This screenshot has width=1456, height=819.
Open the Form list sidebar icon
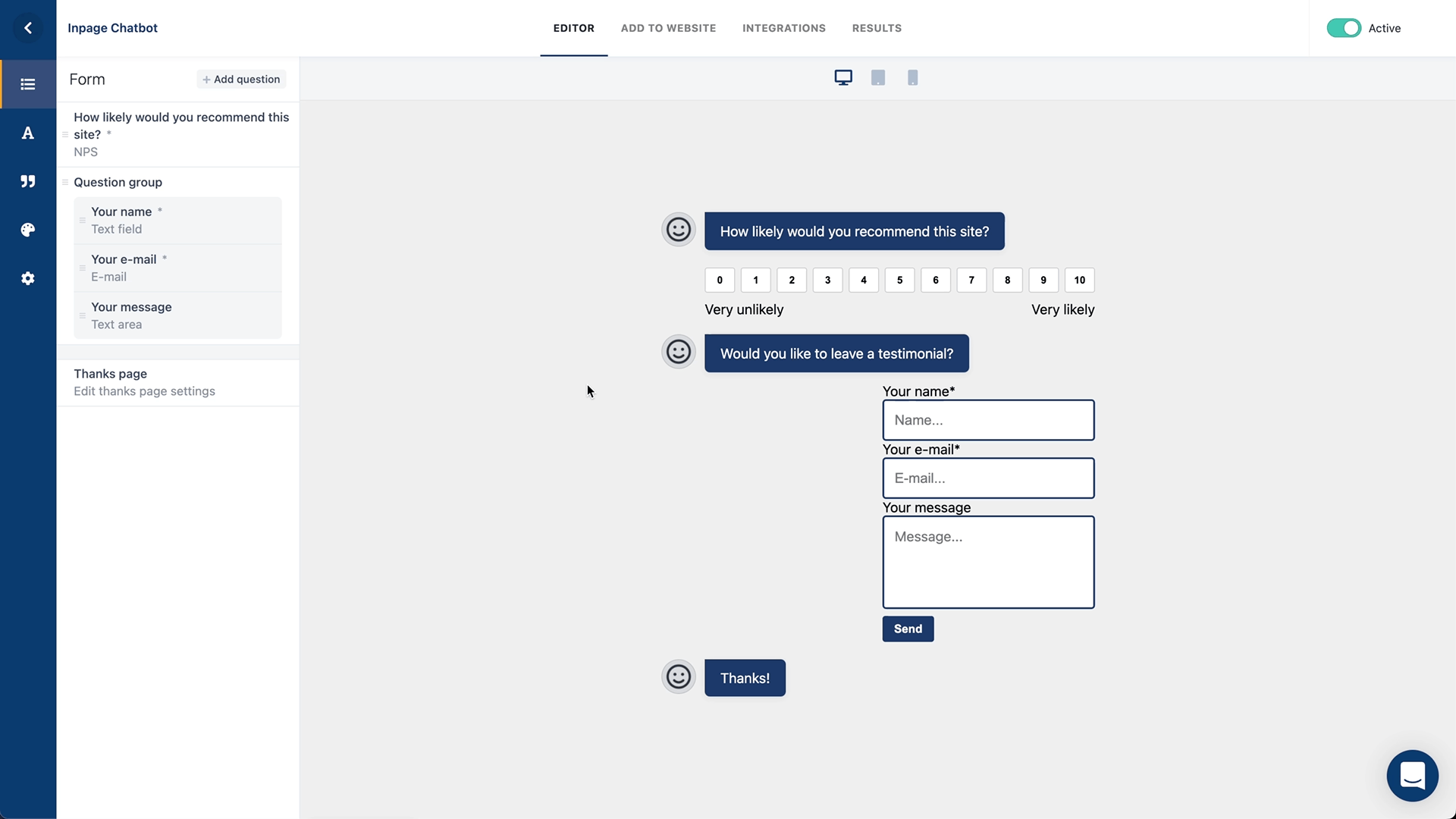(28, 84)
